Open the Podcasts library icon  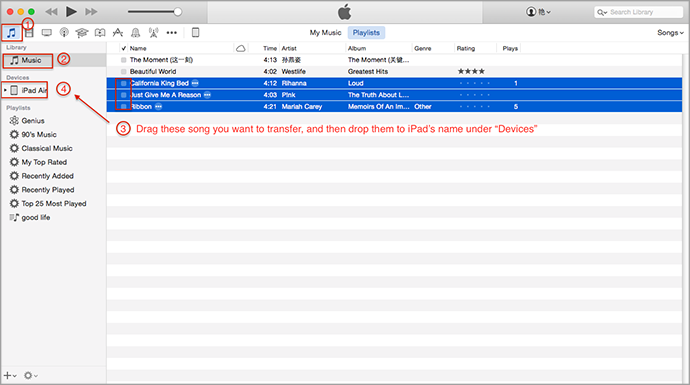click(x=64, y=33)
